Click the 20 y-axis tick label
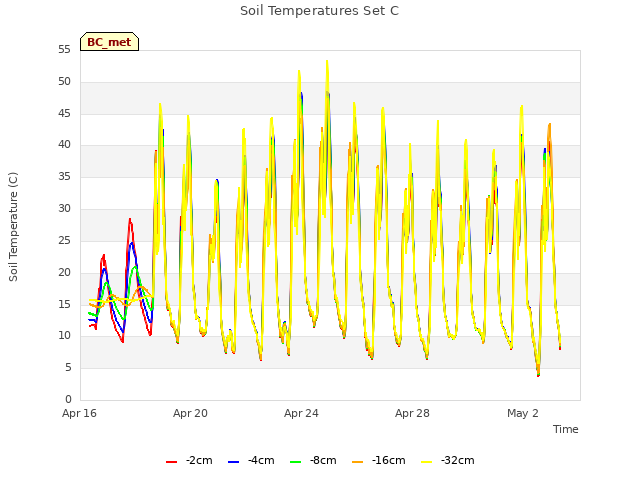 [64, 272]
